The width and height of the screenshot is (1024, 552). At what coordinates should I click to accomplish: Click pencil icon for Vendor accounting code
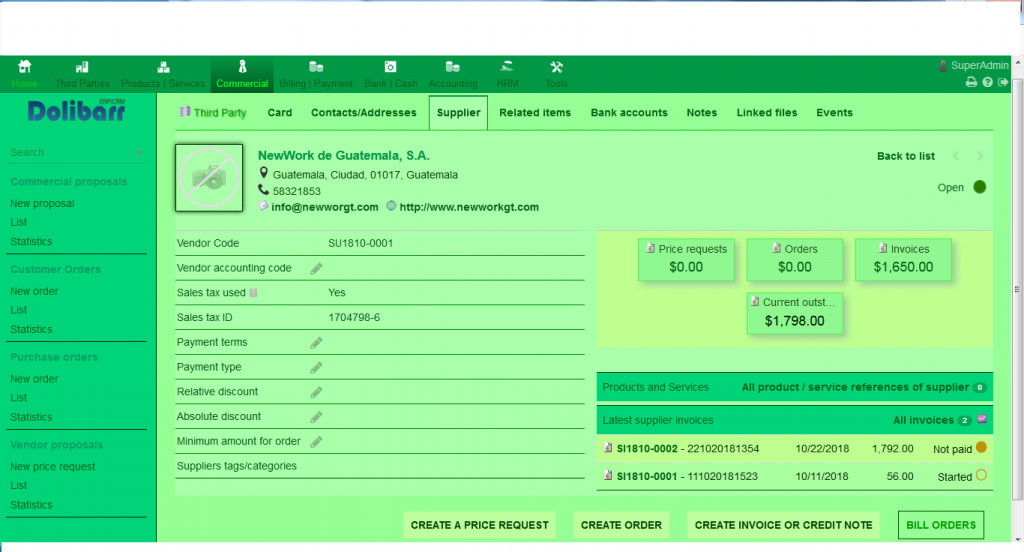point(316,269)
